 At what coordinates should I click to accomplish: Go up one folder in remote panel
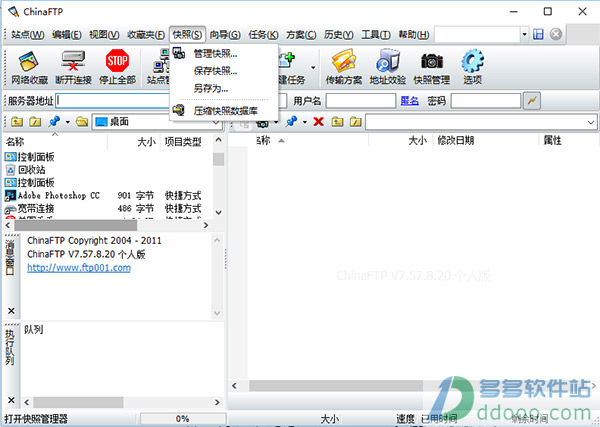[337, 122]
